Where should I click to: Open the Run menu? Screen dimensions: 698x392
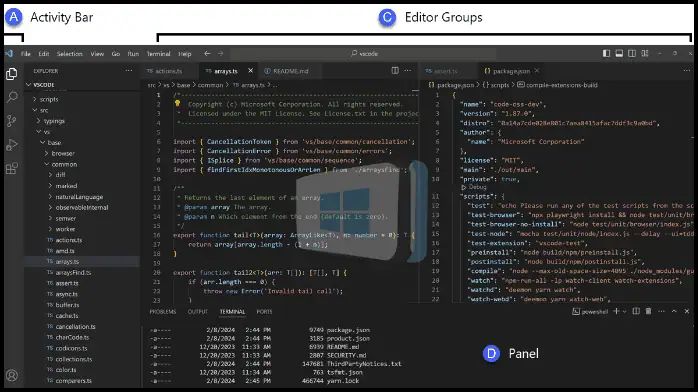click(133, 54)
